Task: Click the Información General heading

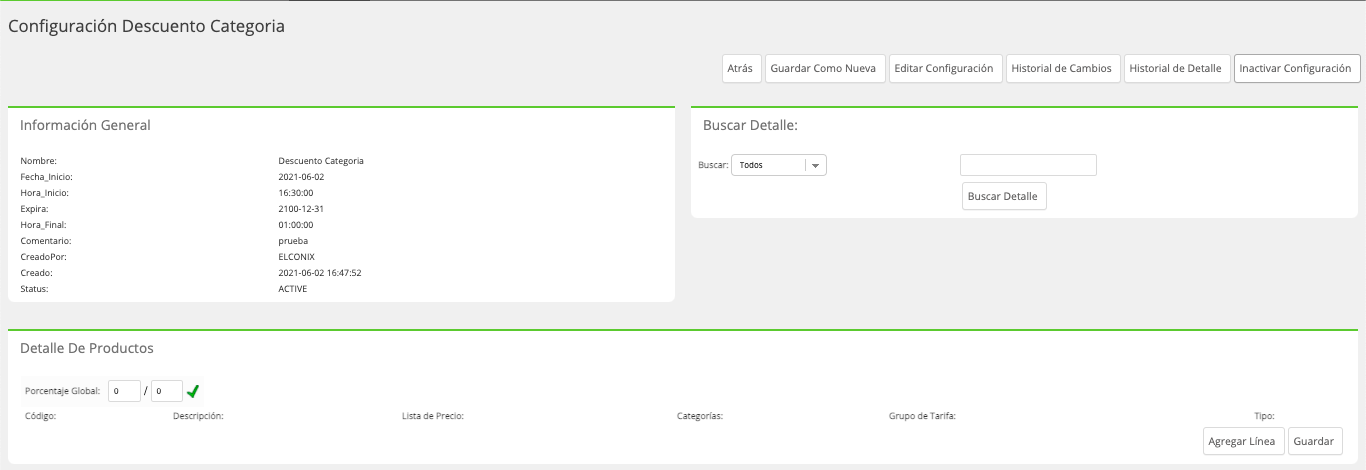Action: (85, 125)
